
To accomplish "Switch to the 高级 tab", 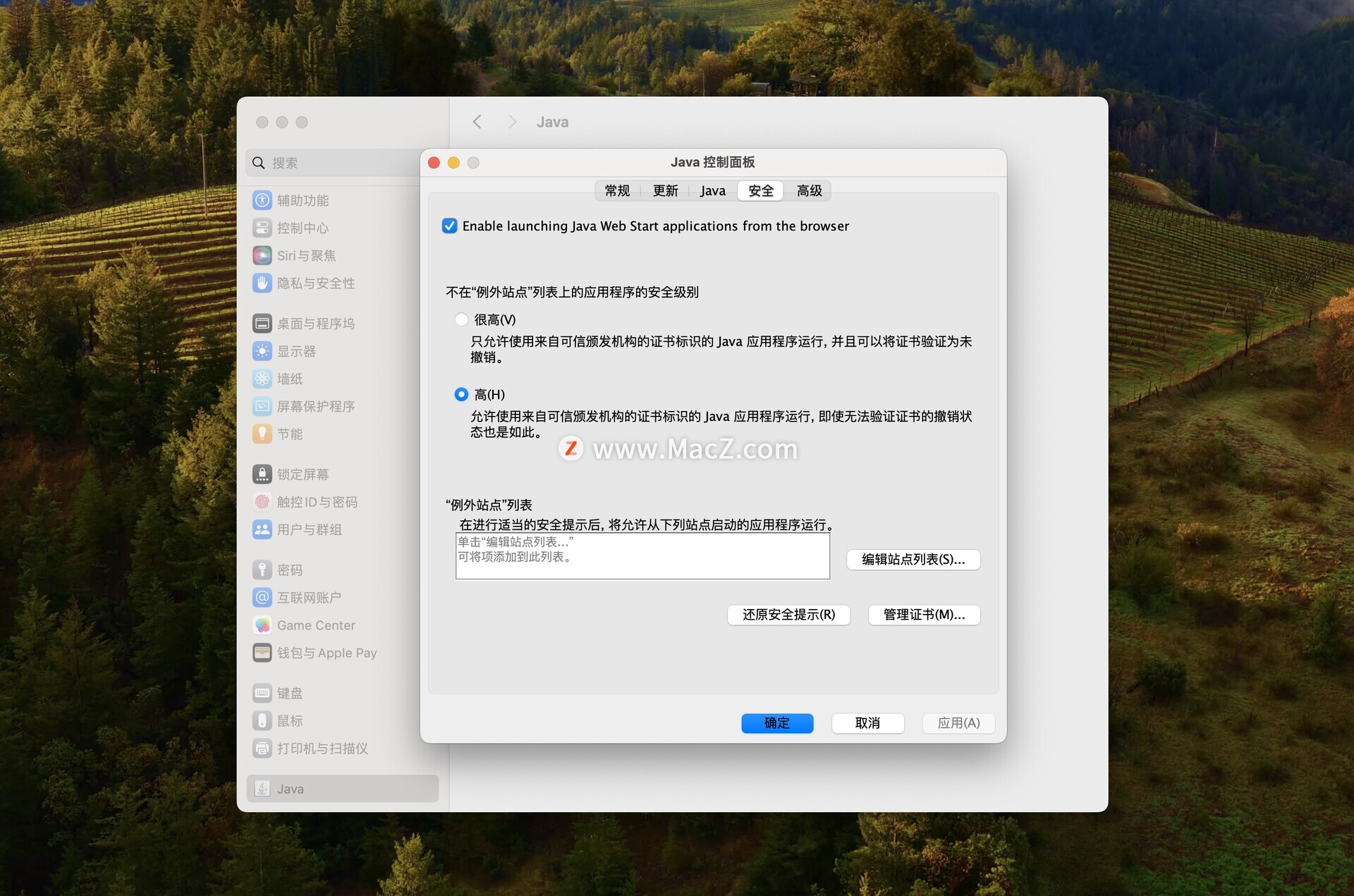I will coord(809,190).
